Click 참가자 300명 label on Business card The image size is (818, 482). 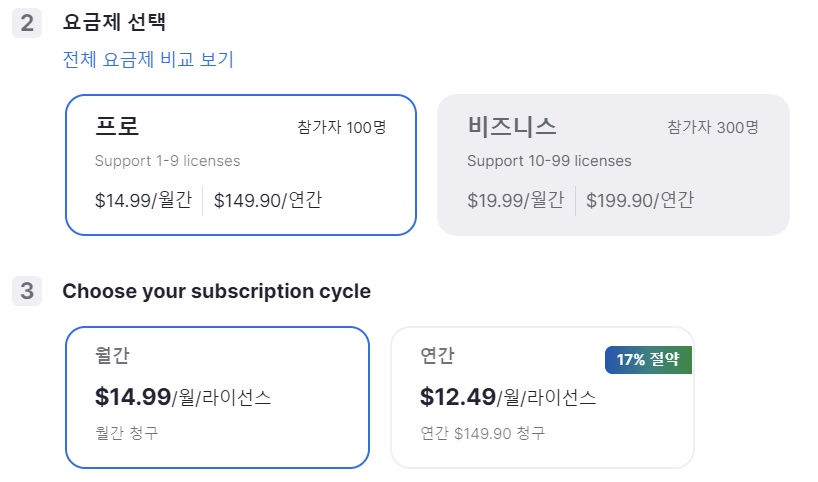[713, 127]
